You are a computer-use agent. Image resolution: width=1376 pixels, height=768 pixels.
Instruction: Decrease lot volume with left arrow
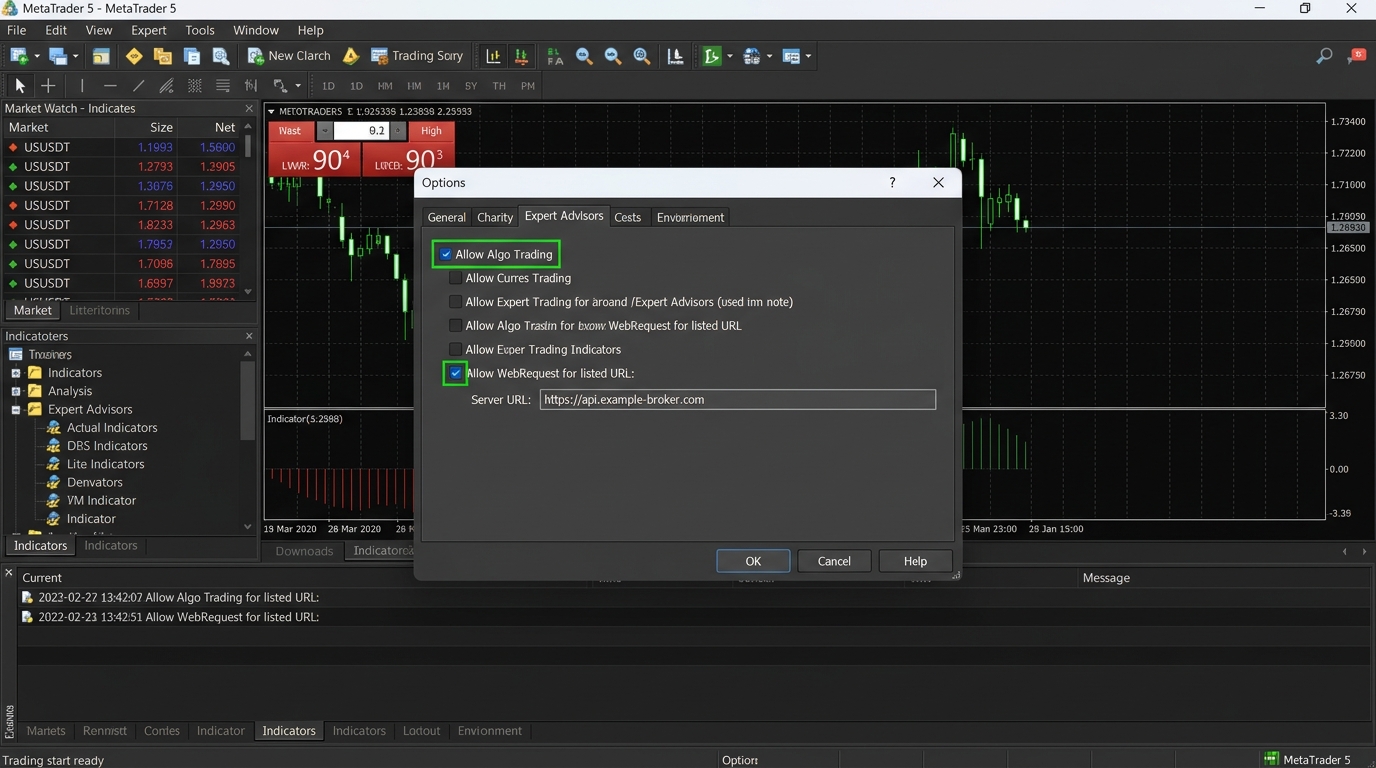[325, 131]
